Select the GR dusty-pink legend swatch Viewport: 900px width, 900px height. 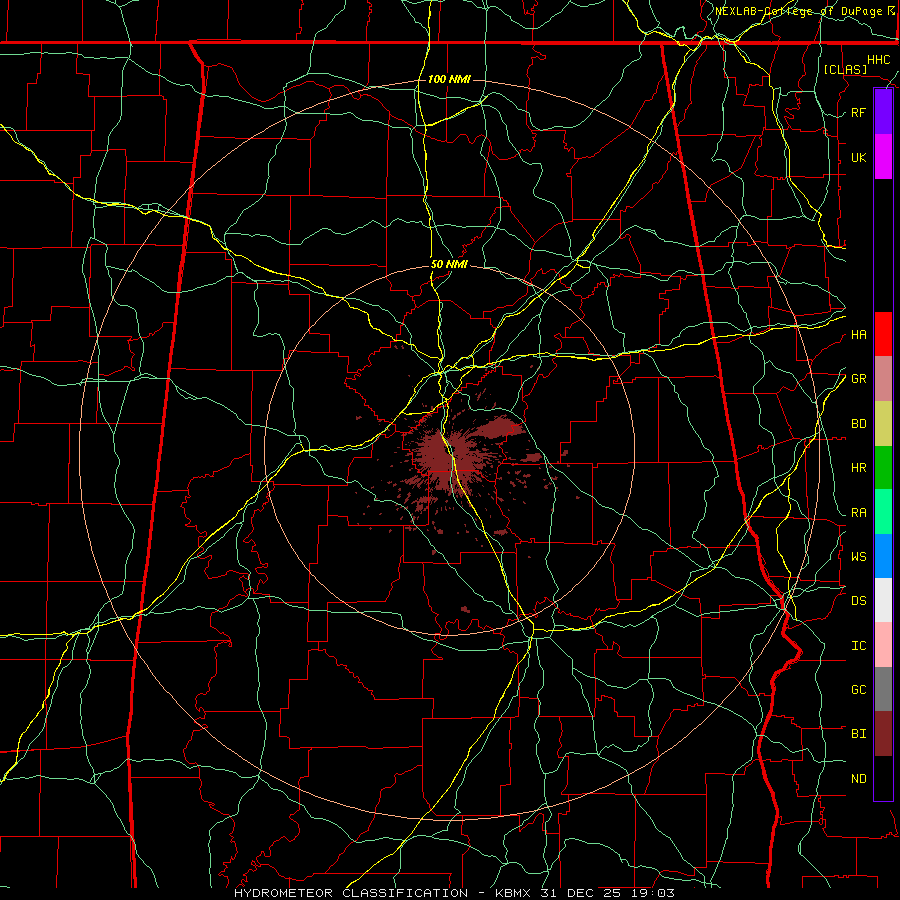(883, 379)
